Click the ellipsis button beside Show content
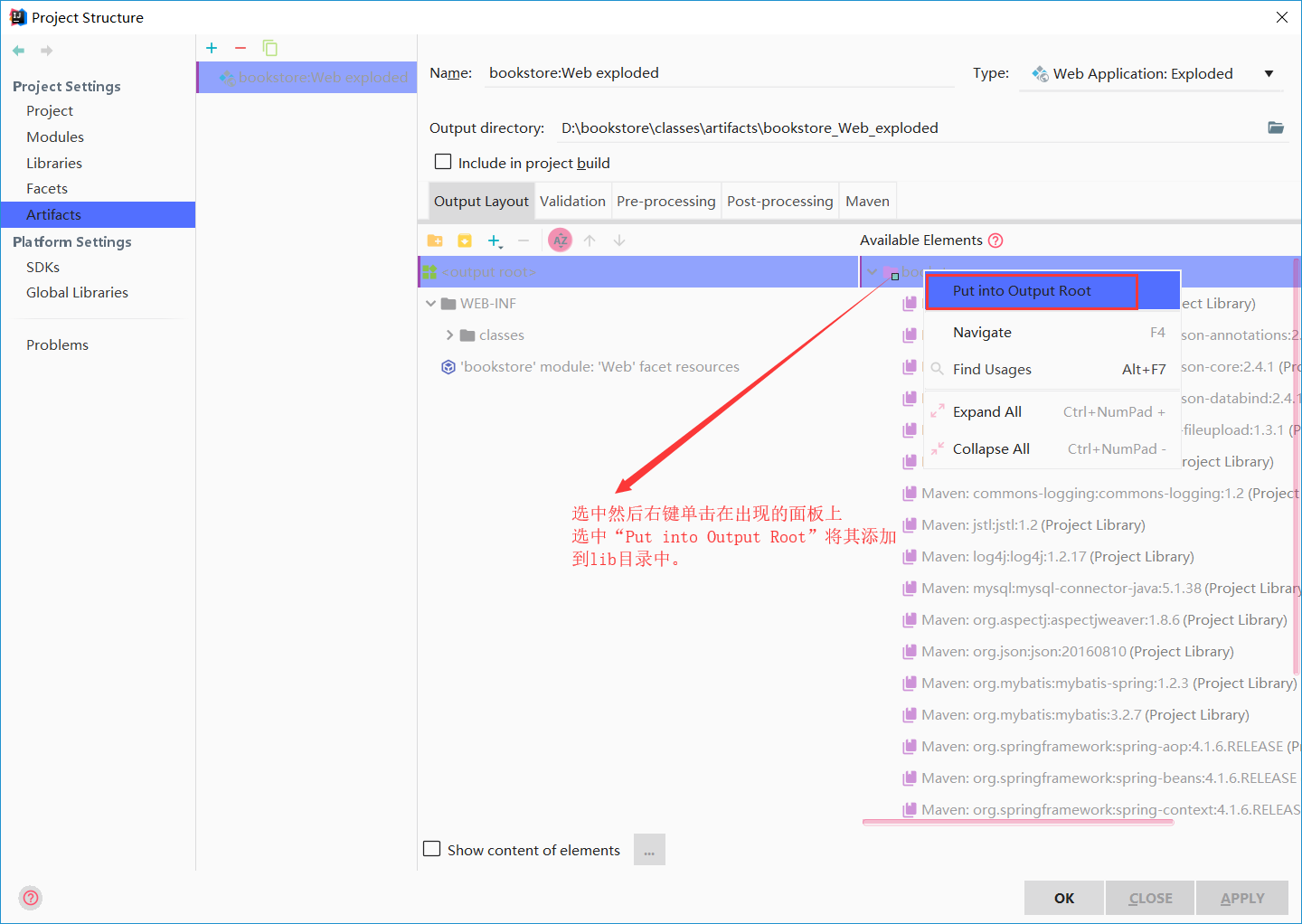The image size is (1302, 924). pyautogui.click(x=649, y=850)
